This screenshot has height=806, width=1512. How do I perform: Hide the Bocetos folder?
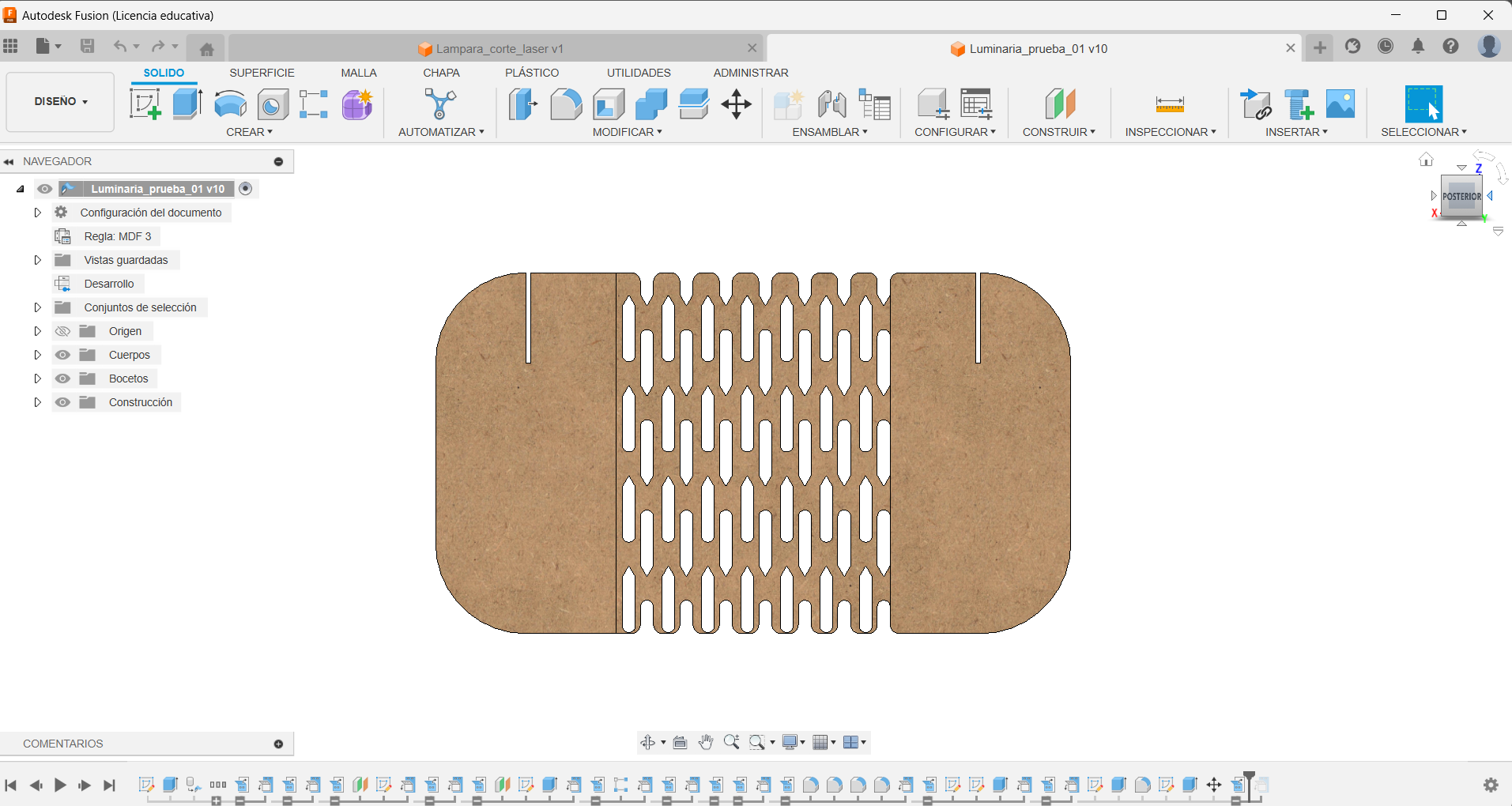62,379
